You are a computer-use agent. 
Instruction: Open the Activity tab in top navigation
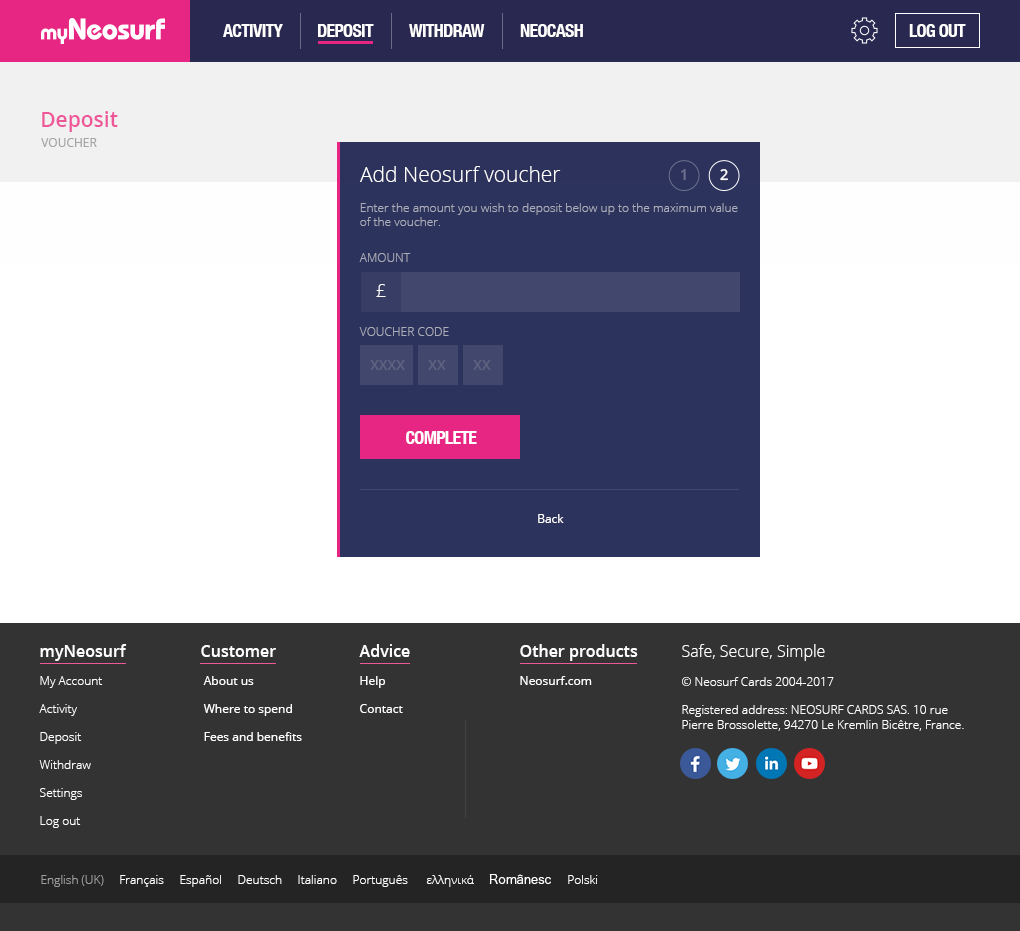(252, 31)
